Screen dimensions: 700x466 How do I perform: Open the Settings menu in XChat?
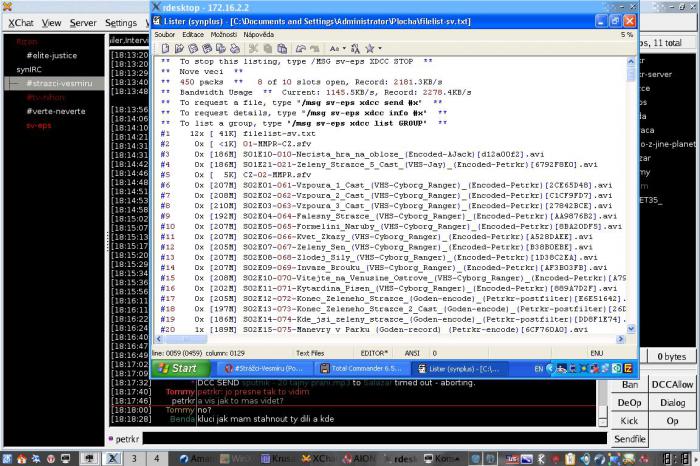(x=121, y=23)
